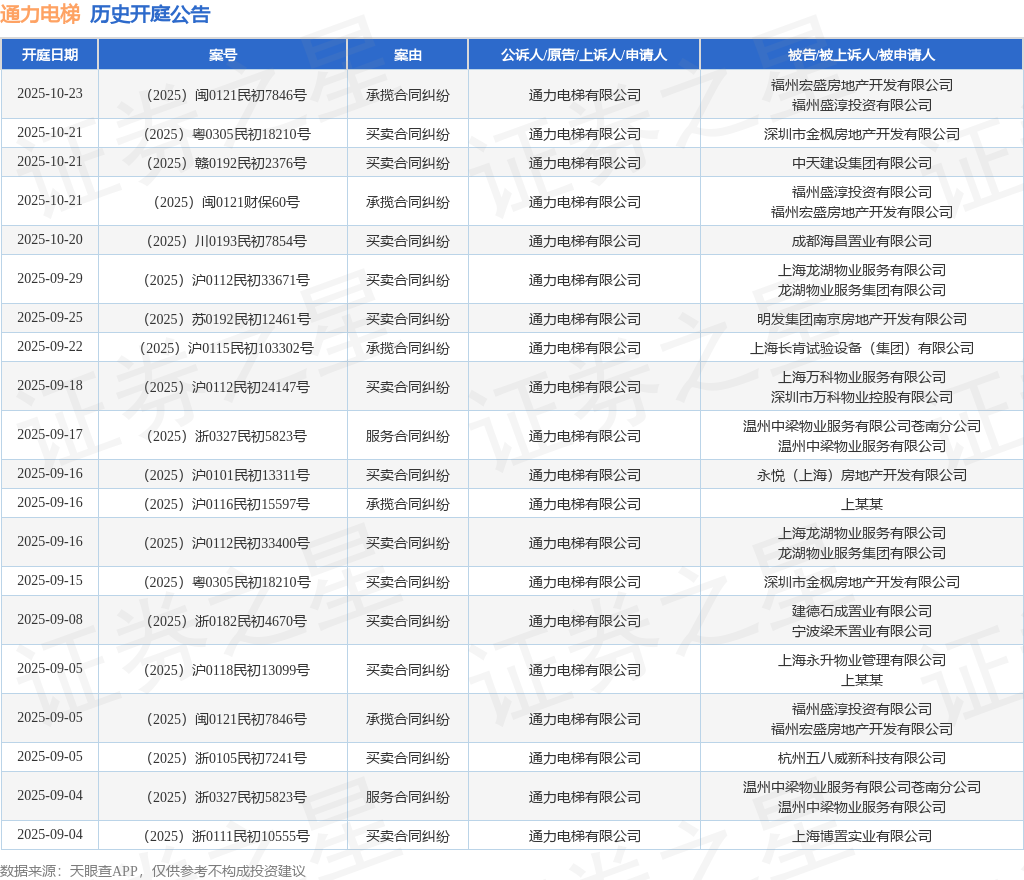
Task: Select the date cell 2025-10-23
Action: [x=50, y=94]
